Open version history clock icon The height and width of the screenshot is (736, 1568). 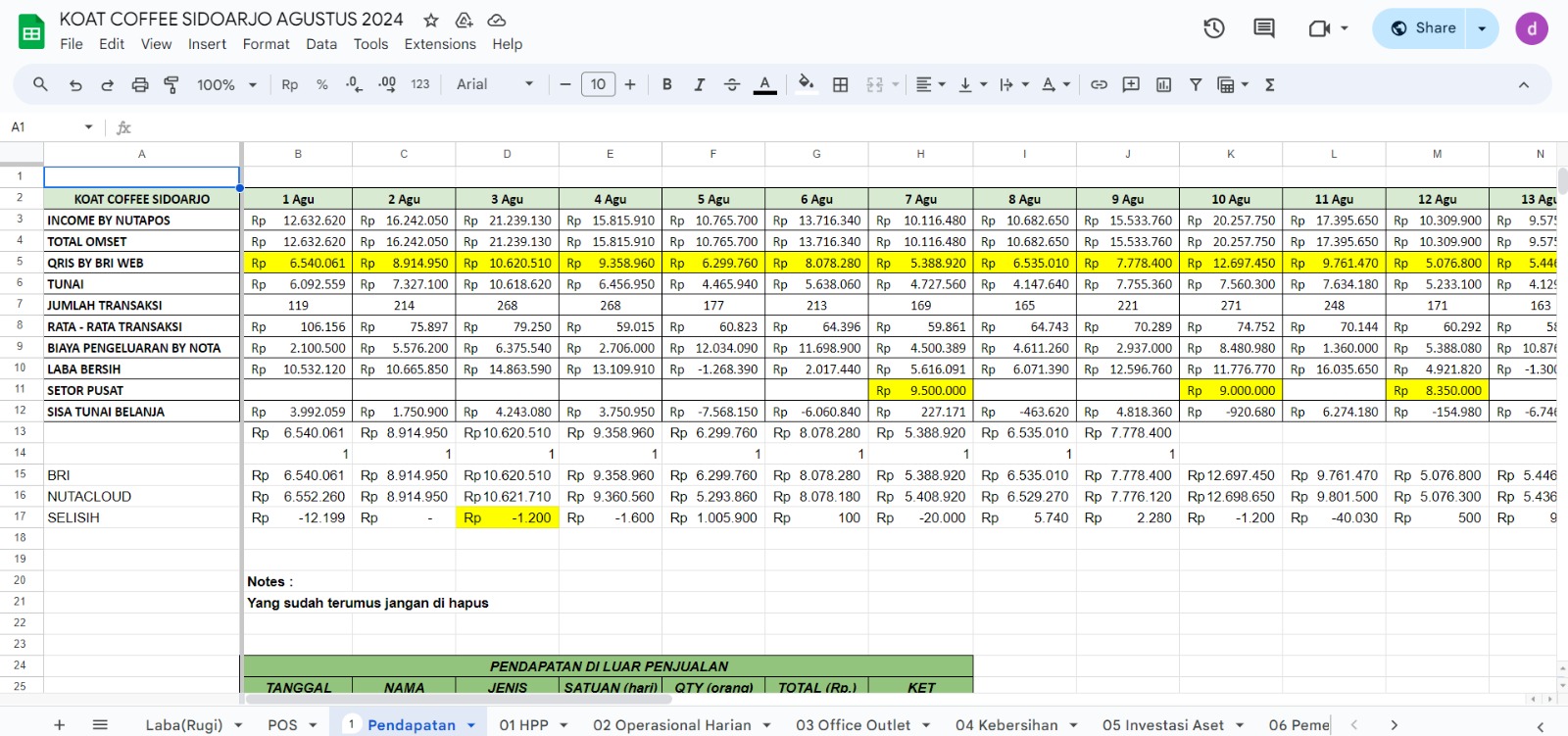[1214, 28]
